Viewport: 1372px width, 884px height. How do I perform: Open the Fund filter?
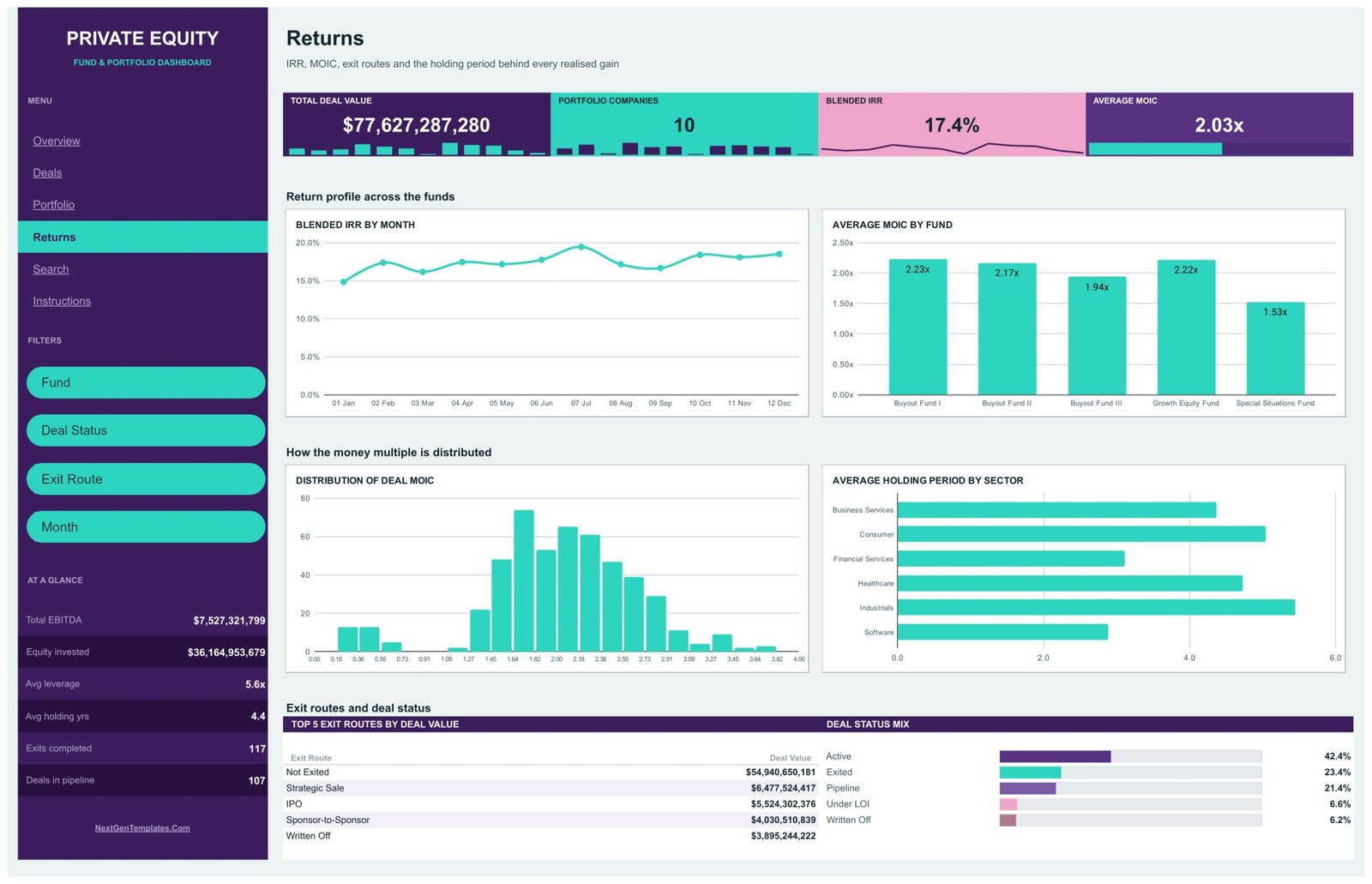pos(146,382)
